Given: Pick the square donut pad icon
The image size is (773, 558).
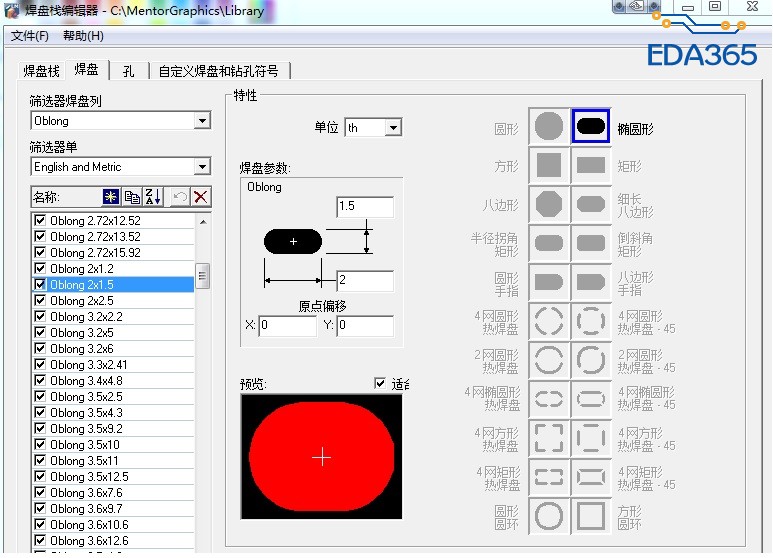Looking at the screenshot, I should [591, 516].
